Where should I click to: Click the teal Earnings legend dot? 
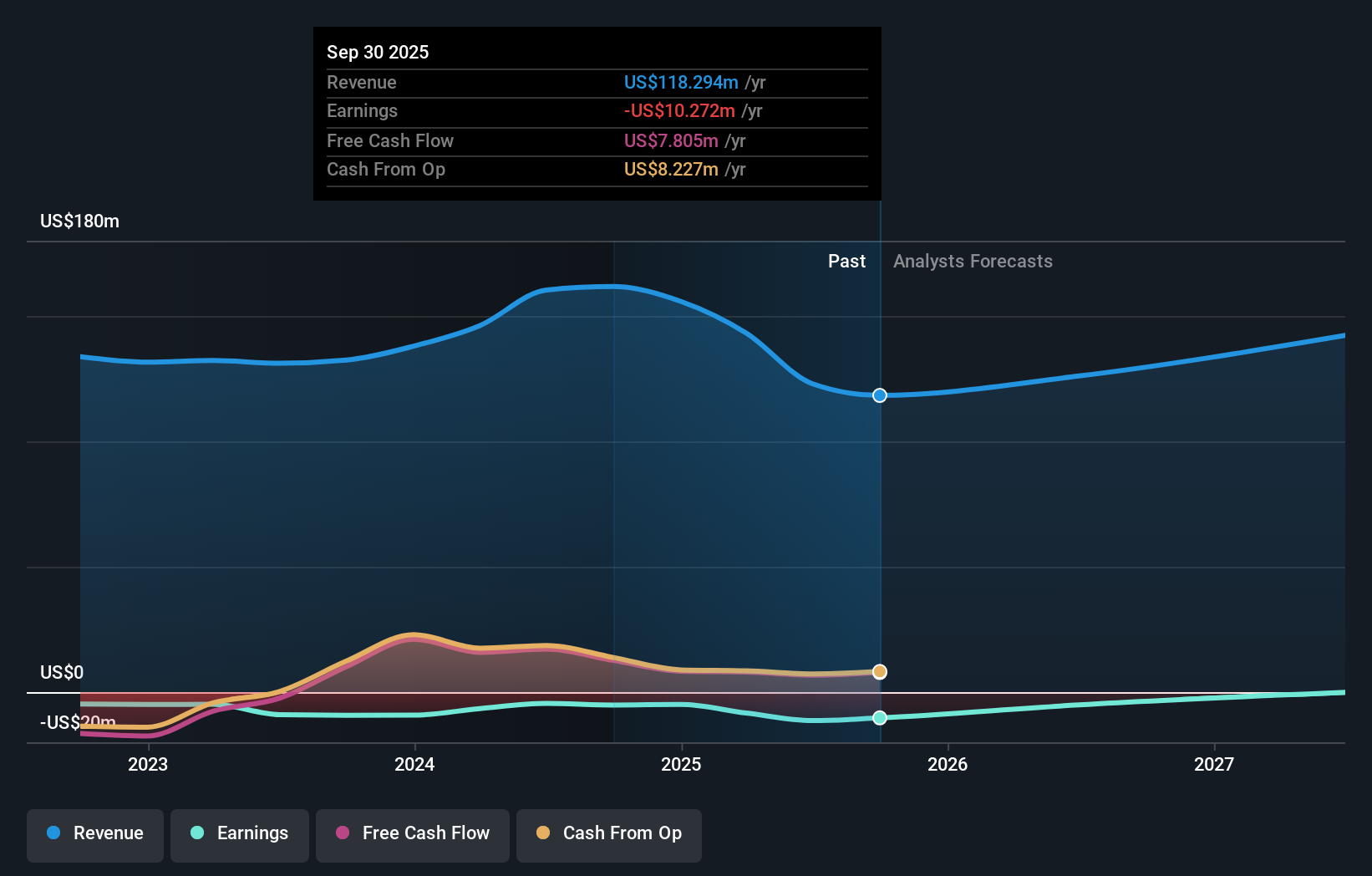click(x=196, y=833)
